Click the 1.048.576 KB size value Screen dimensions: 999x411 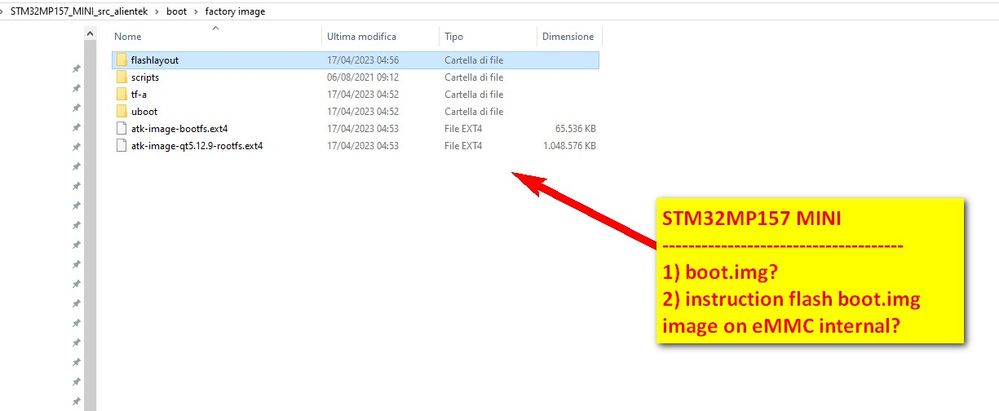point(570,146)
